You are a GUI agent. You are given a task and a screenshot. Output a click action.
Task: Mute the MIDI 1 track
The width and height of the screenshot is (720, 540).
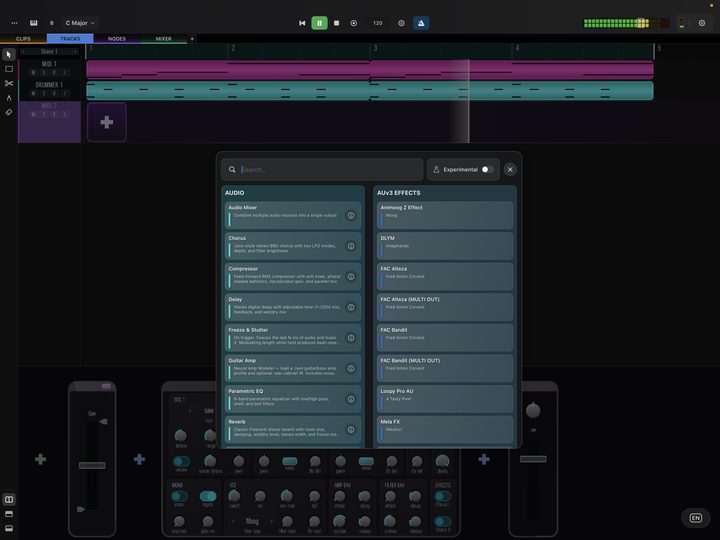[33, 73]
